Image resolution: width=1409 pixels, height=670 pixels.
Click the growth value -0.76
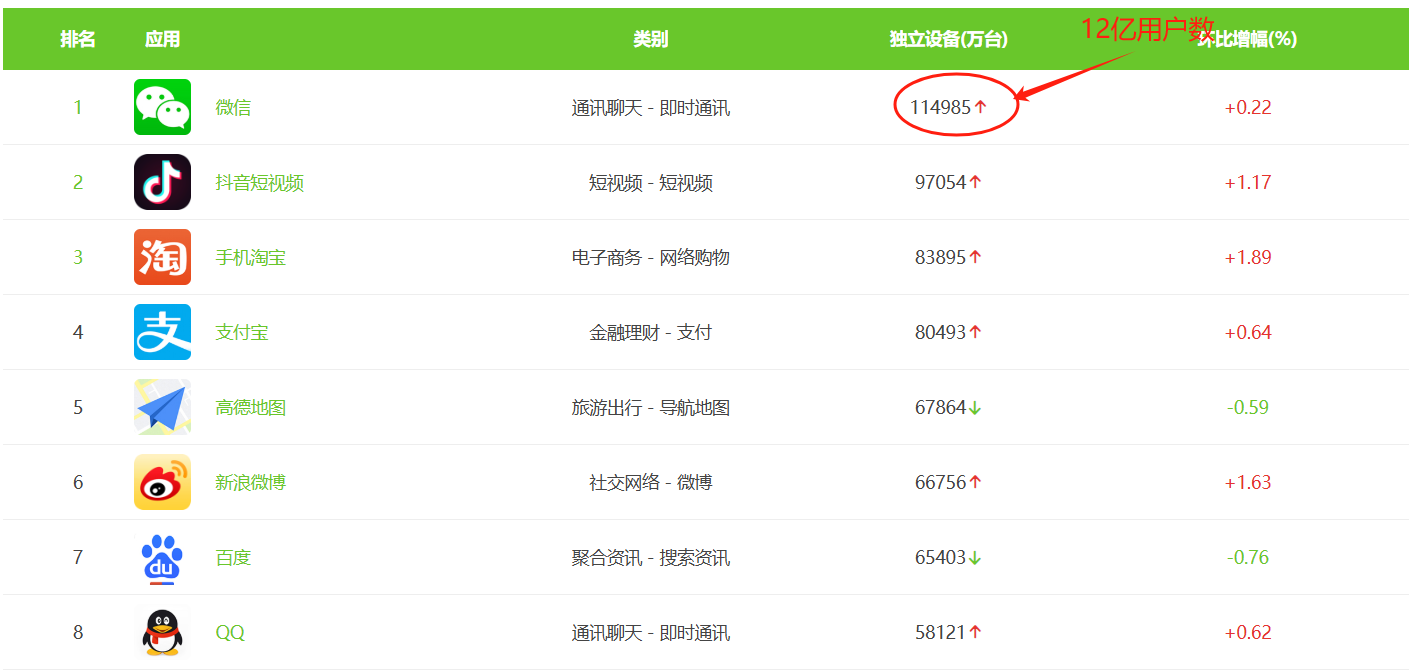point(1248,557)
